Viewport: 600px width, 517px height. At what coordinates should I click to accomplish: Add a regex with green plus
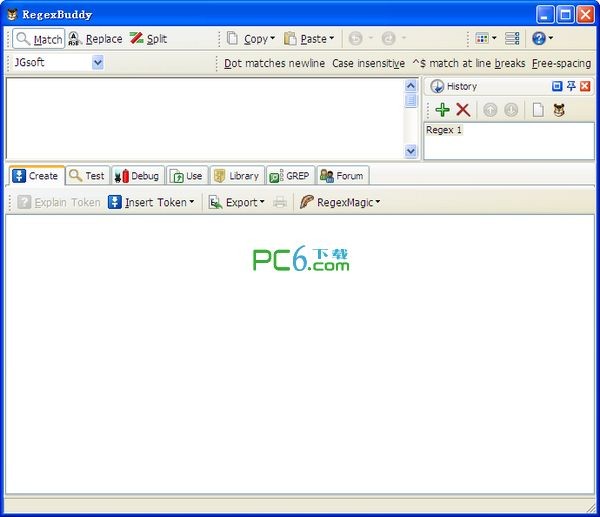point(442,110)
